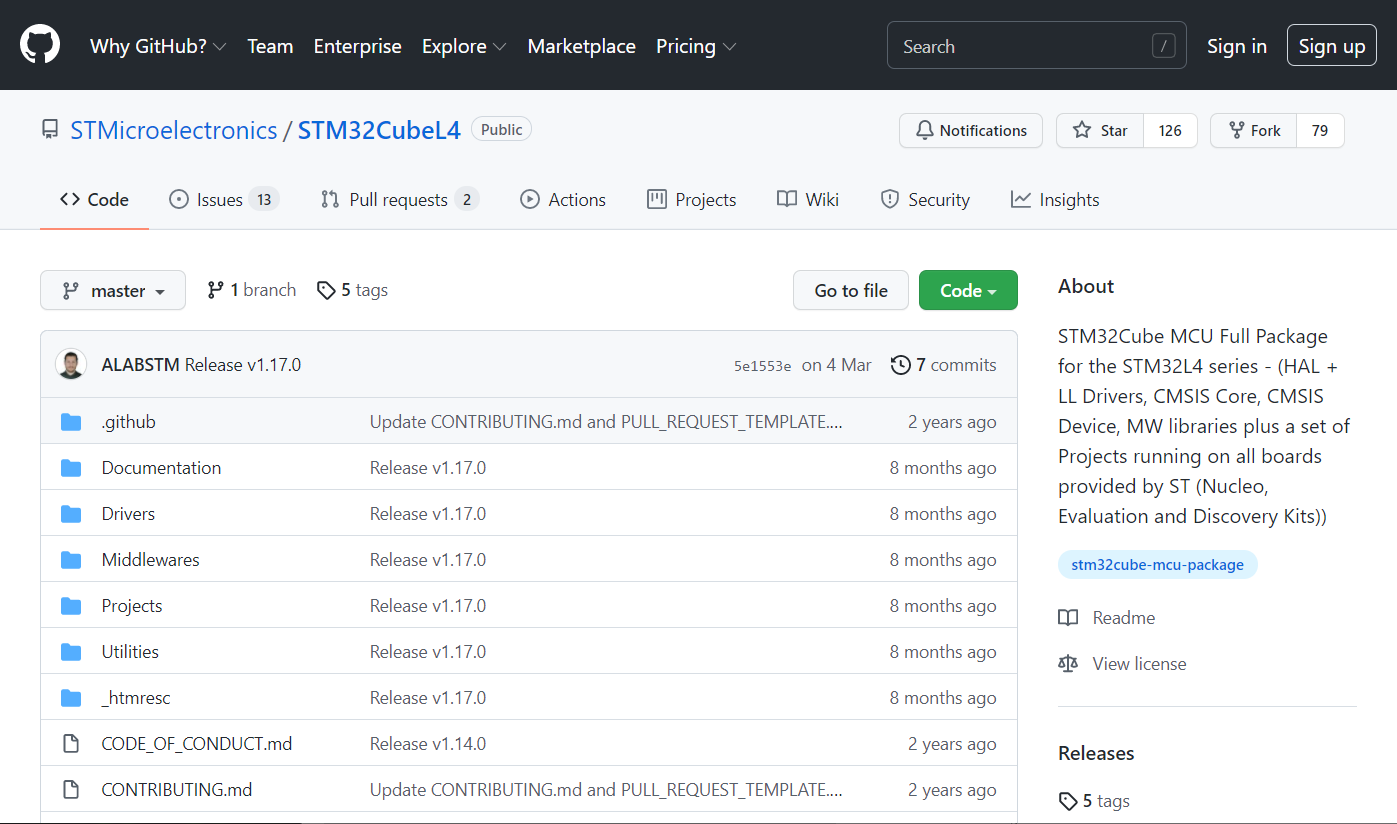Viewport: 1397px width, 824px height.
Task: Click the Documentation folder icon
Action: pos(71,468)
